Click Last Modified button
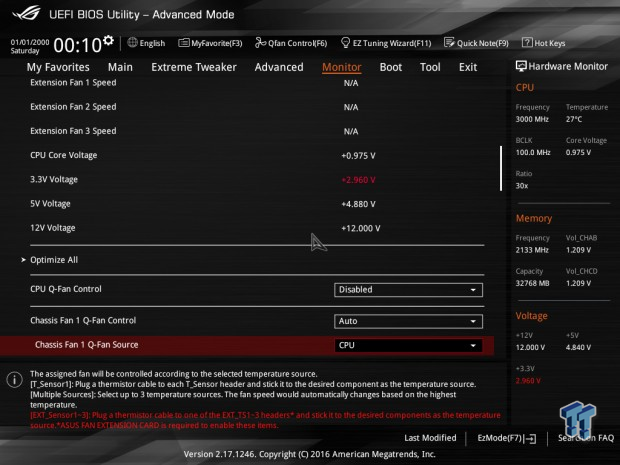 [x=430, y=438]
